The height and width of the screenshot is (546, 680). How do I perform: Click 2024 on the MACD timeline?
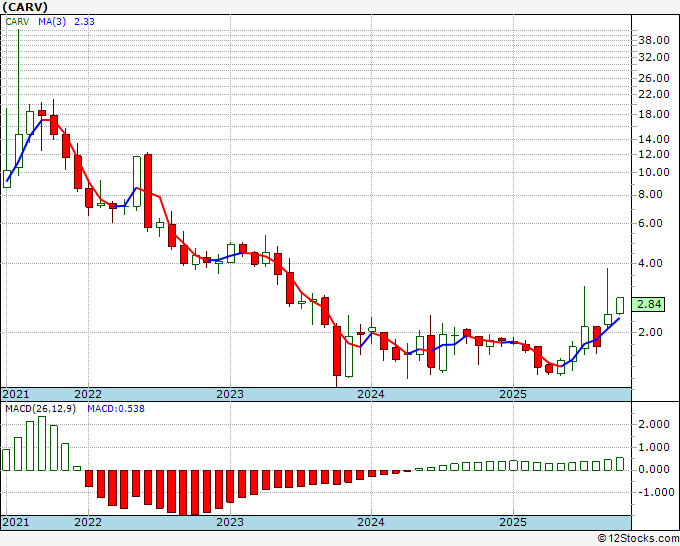[371, 522]
